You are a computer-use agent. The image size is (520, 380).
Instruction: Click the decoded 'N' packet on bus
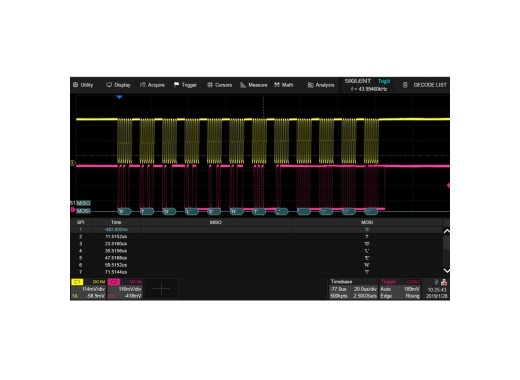236,211
